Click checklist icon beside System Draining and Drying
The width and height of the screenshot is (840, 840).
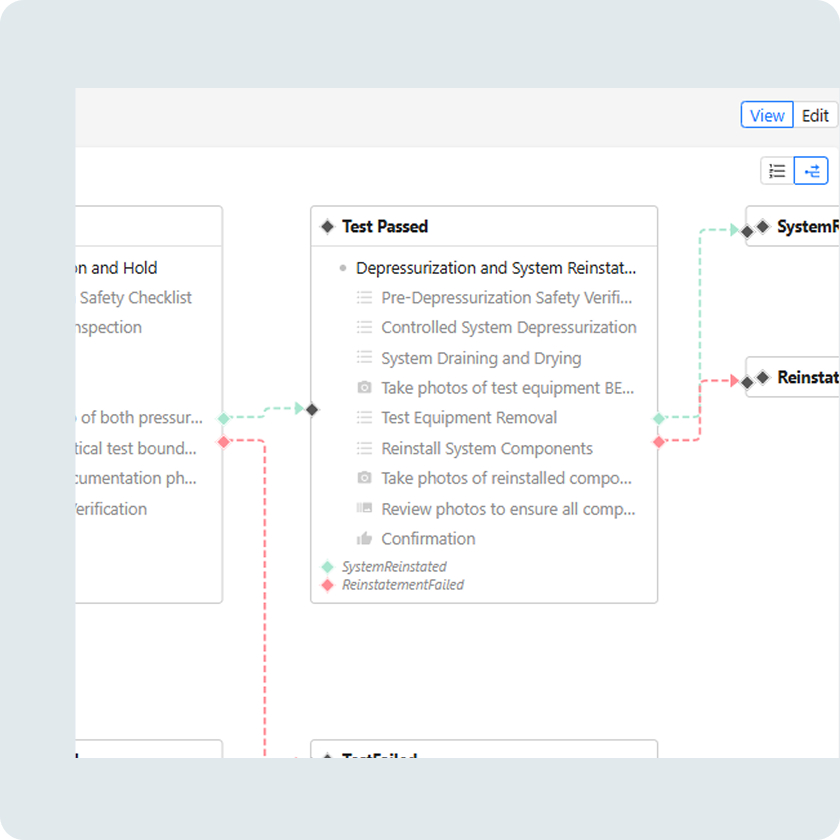click(364, 357)
